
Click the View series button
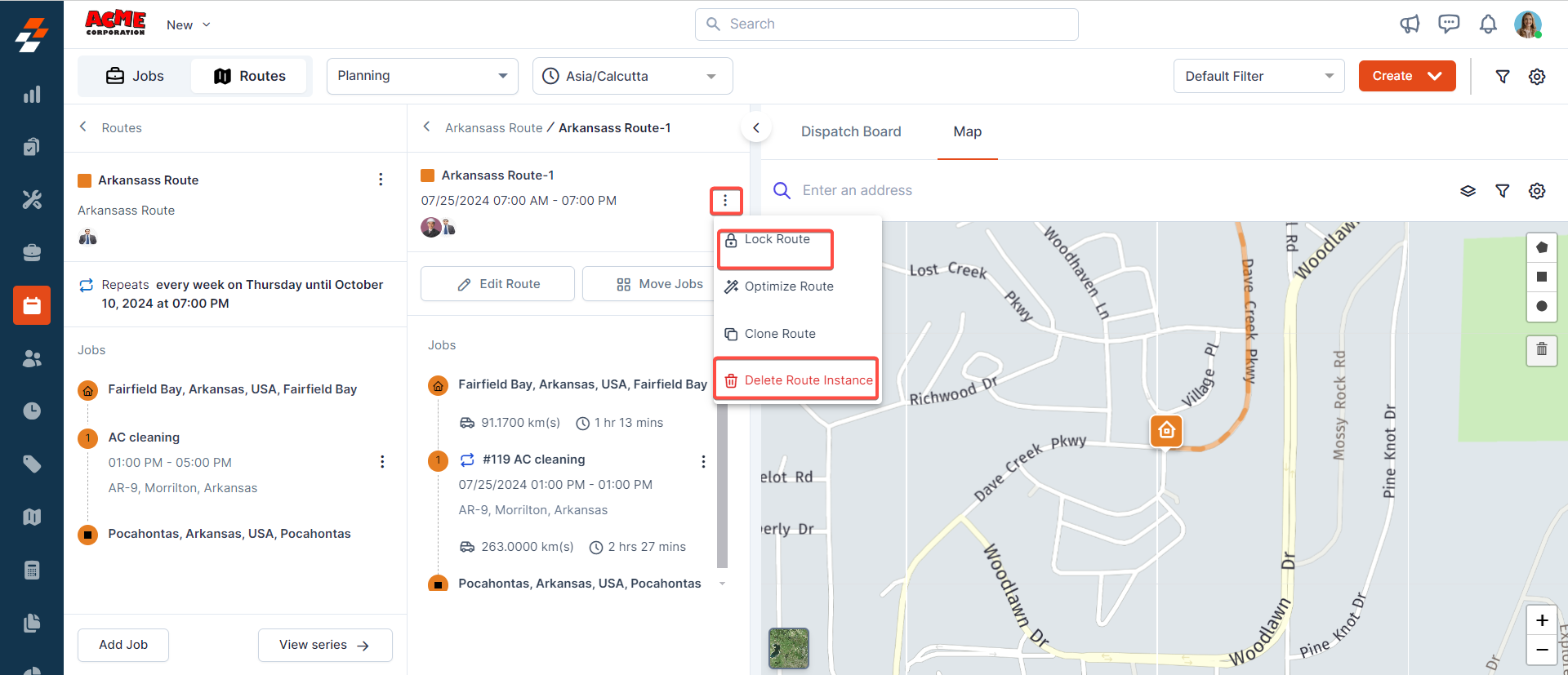click(x=325, y=645)
